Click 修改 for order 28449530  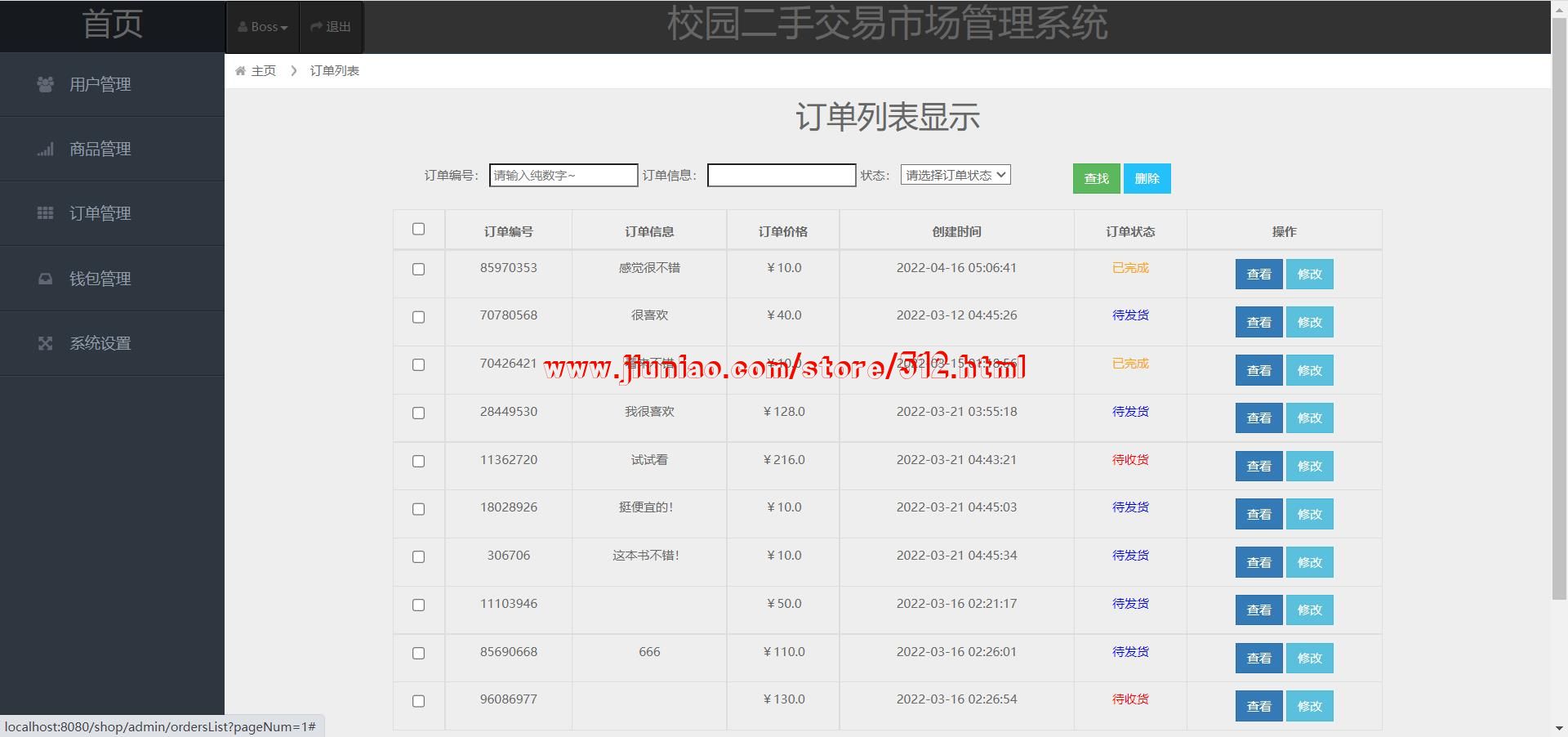pos(1309,418)
